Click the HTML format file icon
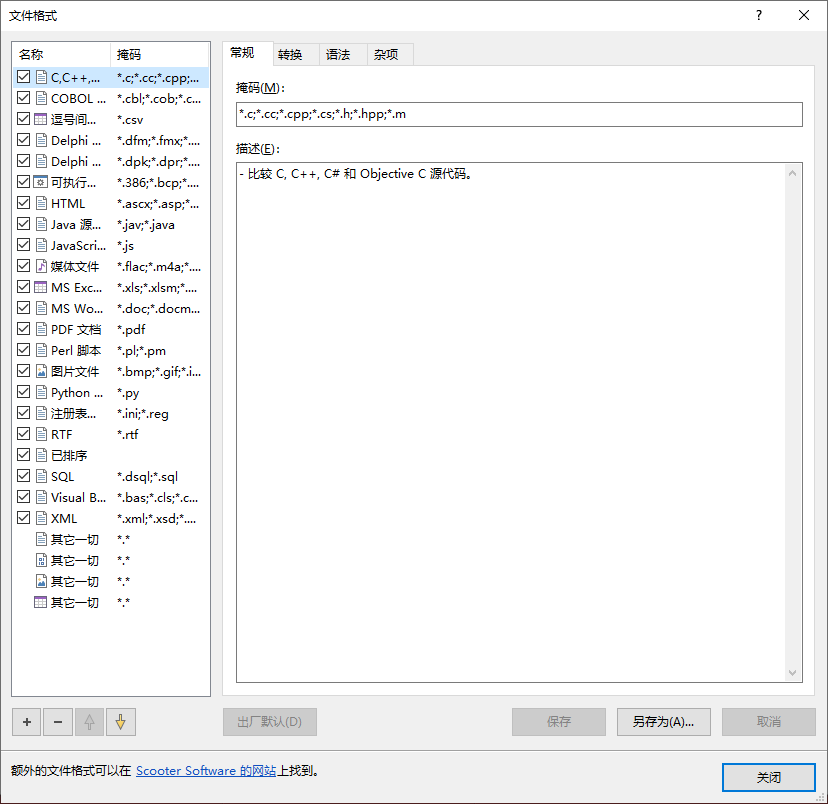 [41, 203]
